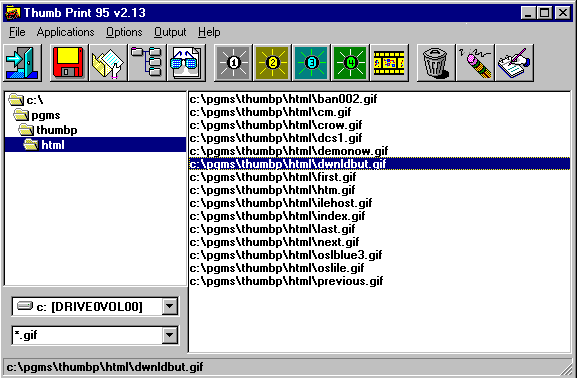Expand the *.gif file filter dropdown arrow

(170, 335)
